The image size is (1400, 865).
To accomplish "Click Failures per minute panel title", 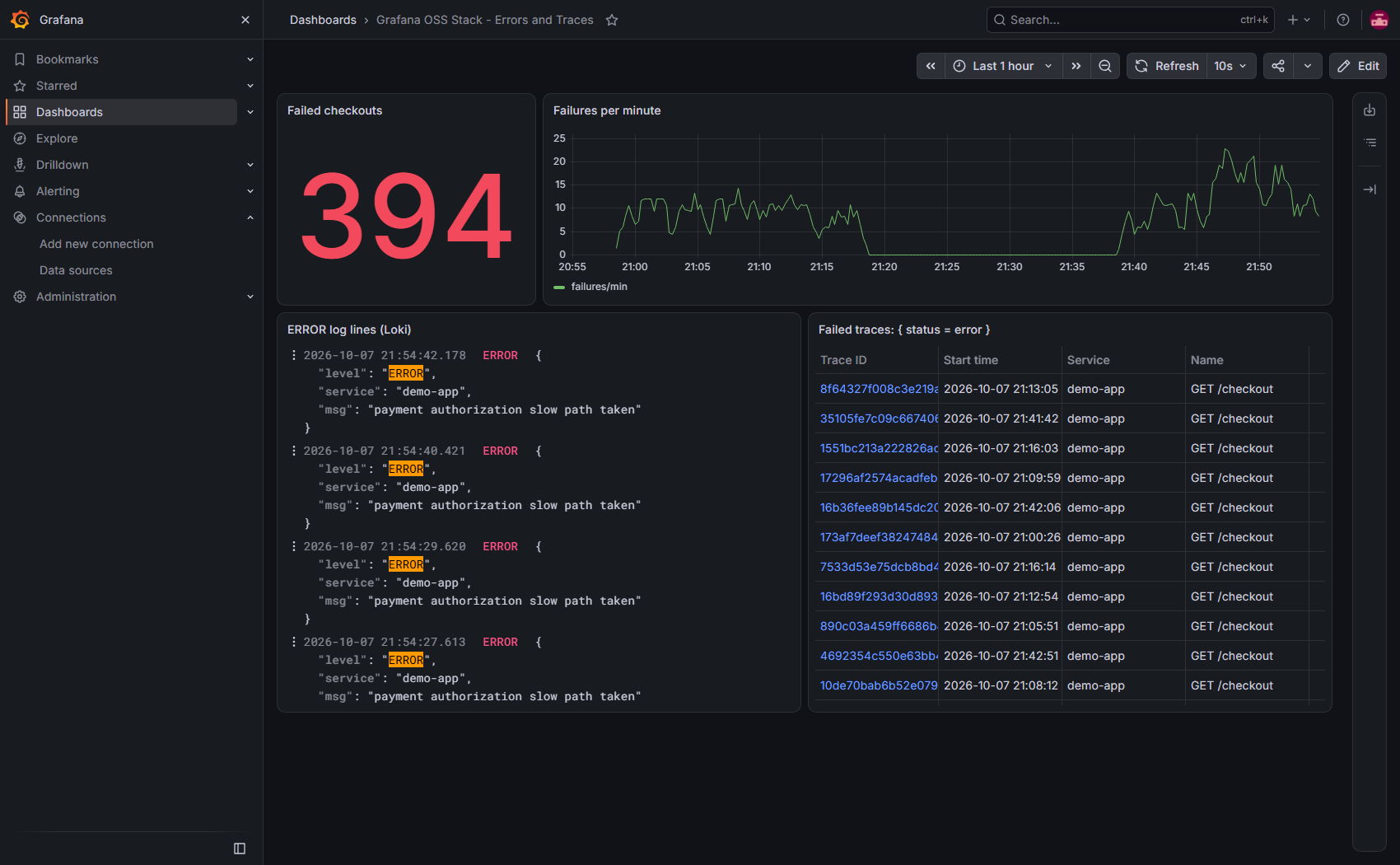I will 607,110.
